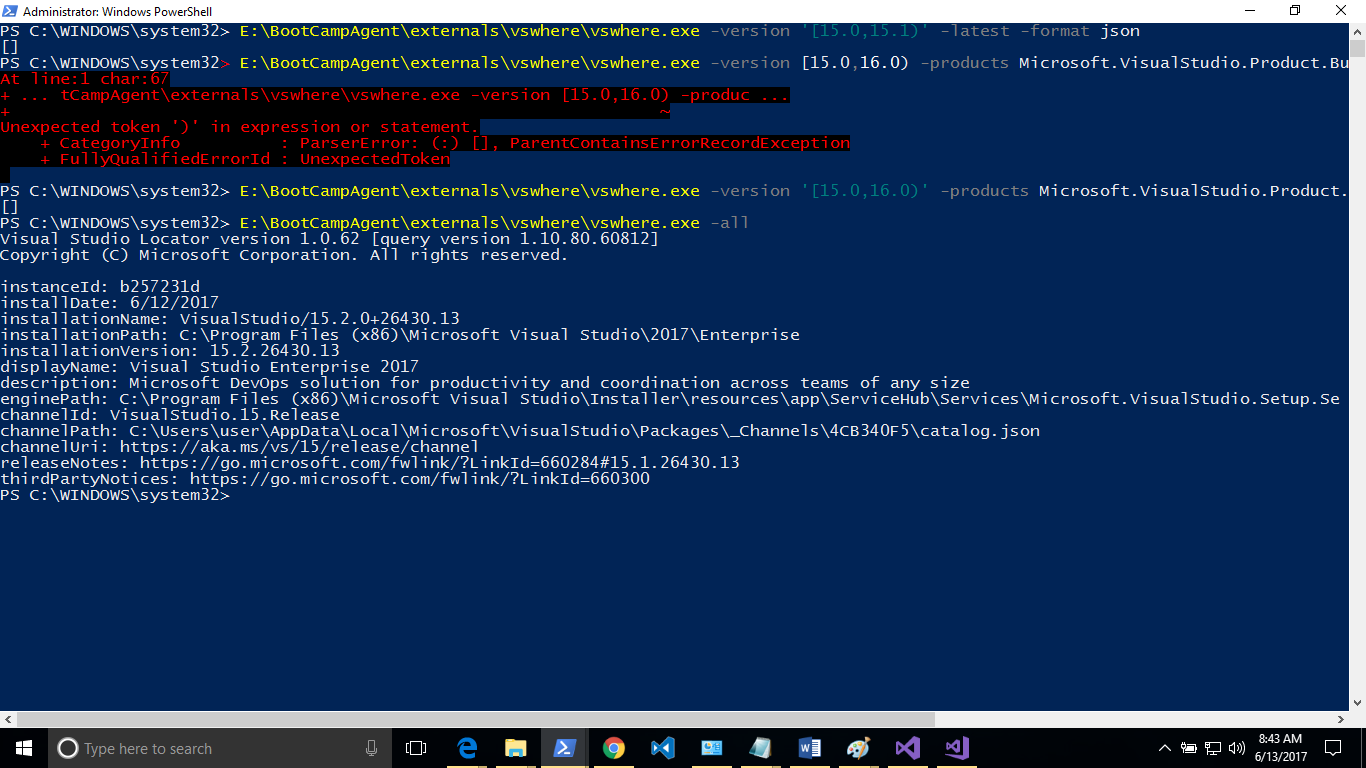Open the Start menu
Image resolution: width=1366 pixels, height=768 pixels.
[22, 748]
